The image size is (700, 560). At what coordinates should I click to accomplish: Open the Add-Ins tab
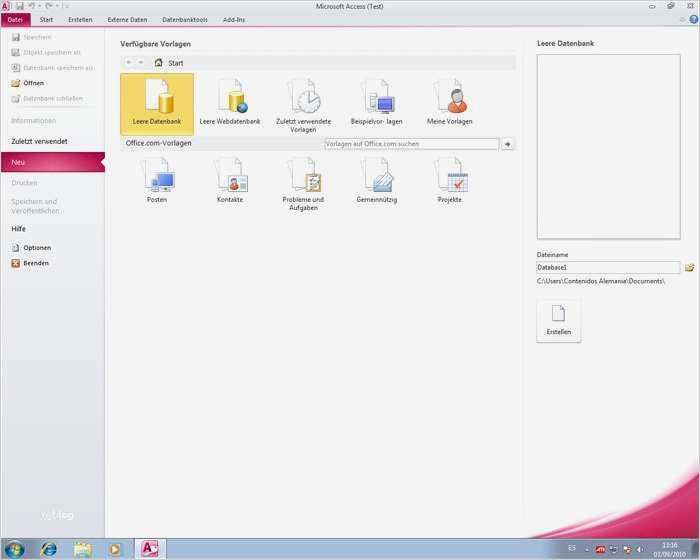tap(233, 20)
